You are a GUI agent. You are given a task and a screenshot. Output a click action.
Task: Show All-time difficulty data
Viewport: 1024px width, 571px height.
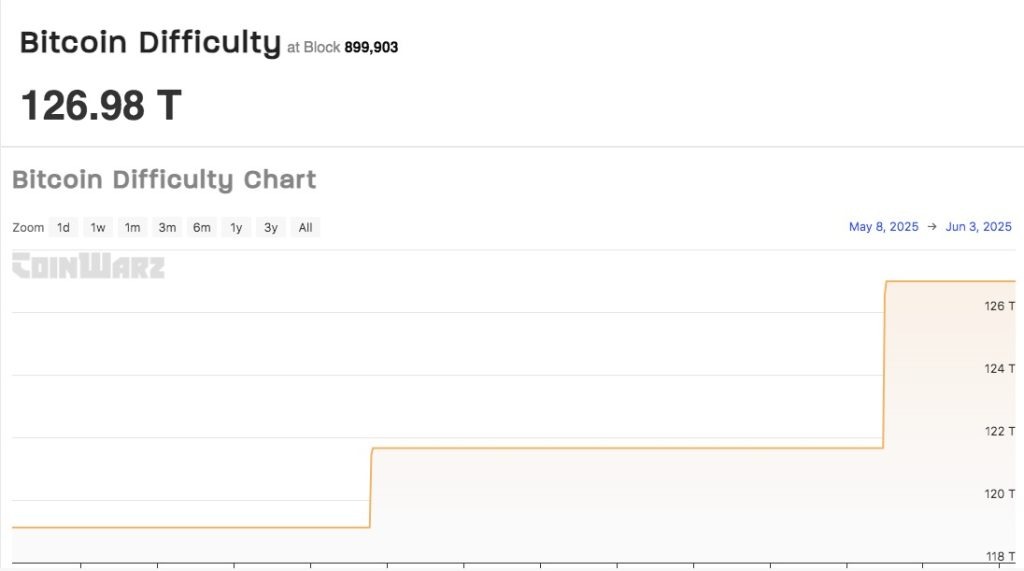point(306,227)
